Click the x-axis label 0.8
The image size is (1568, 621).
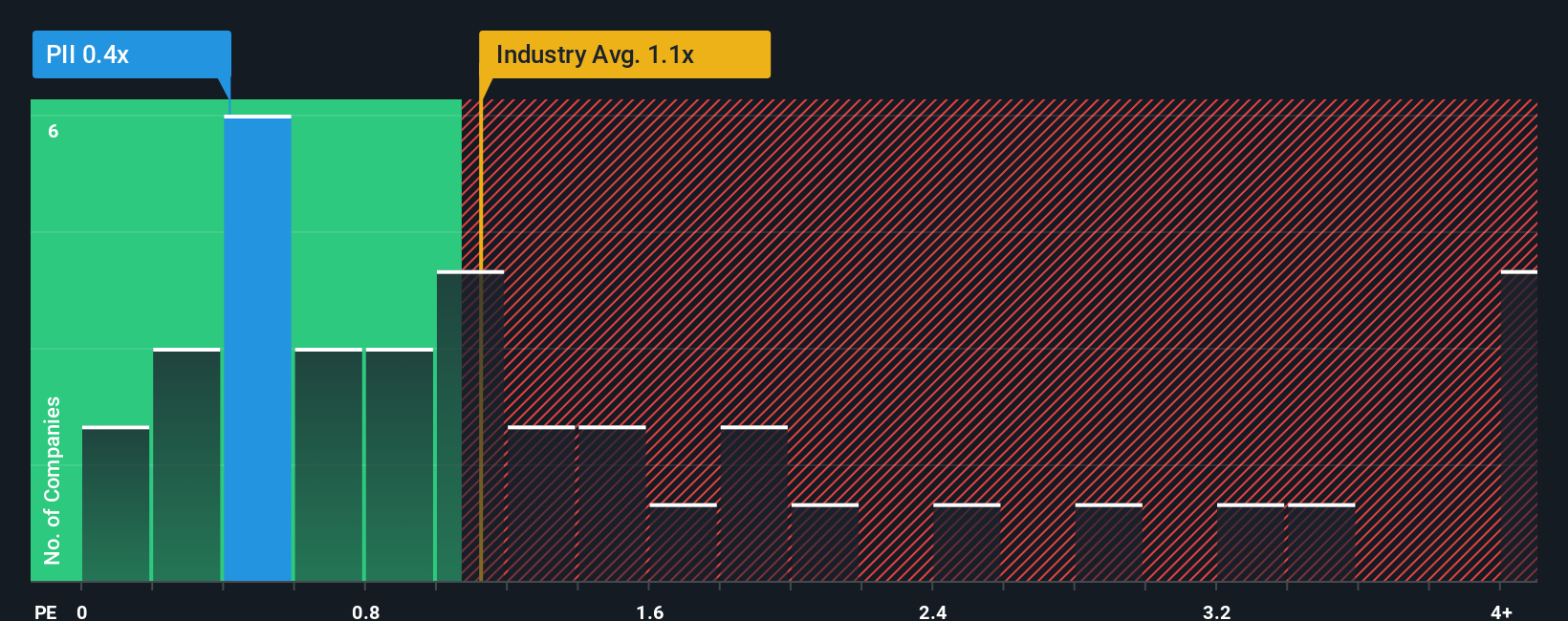pos(365,611)
